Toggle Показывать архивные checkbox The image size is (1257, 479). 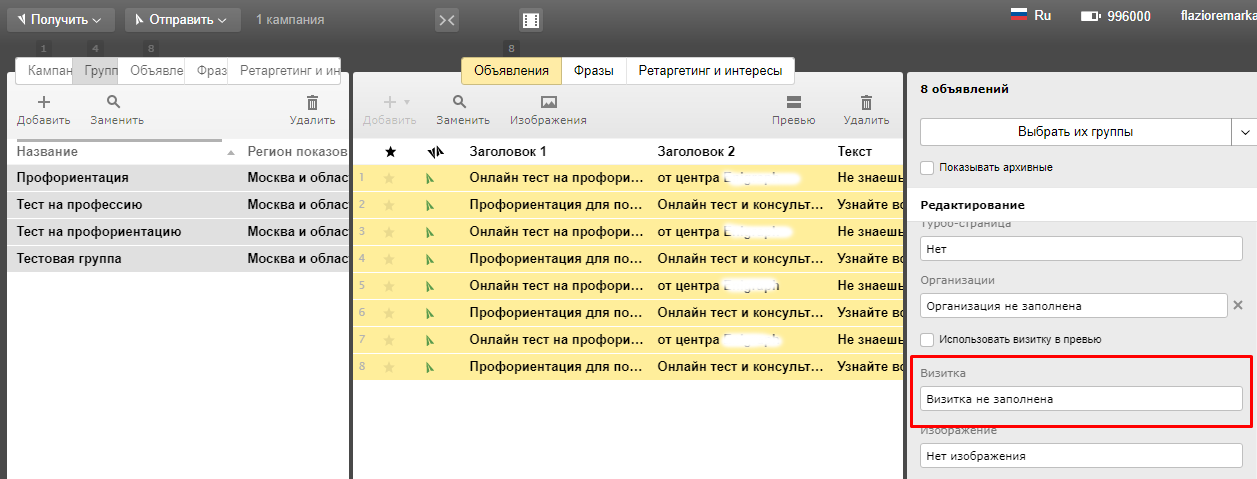tap(927, 167)
